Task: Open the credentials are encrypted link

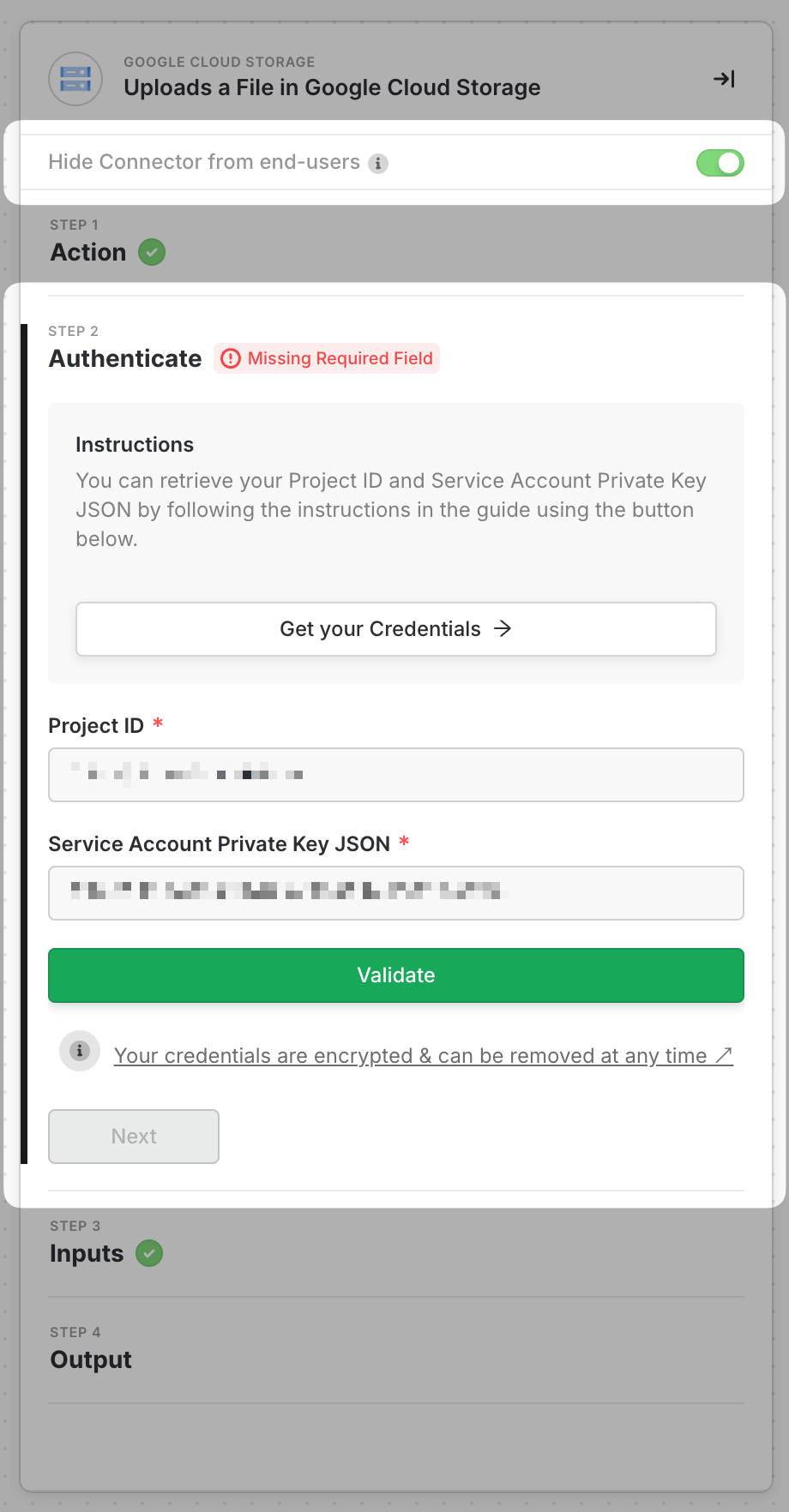Action: click(410, 1056)
